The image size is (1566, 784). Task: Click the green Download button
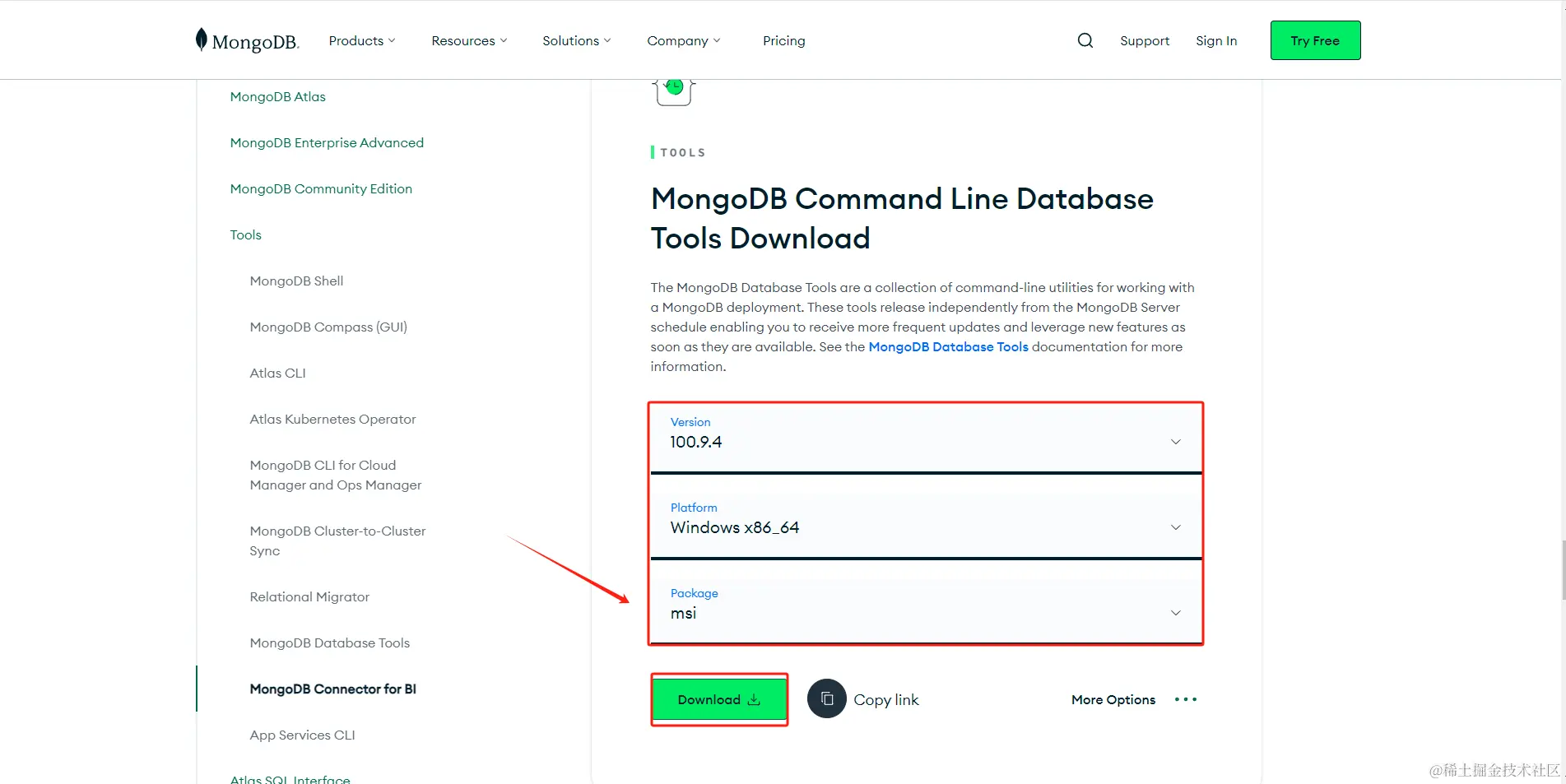718,699
